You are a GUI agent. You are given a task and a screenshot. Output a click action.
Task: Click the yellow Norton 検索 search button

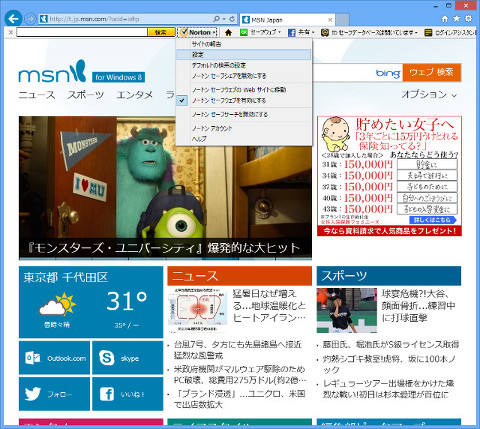(x=161, y=32)
